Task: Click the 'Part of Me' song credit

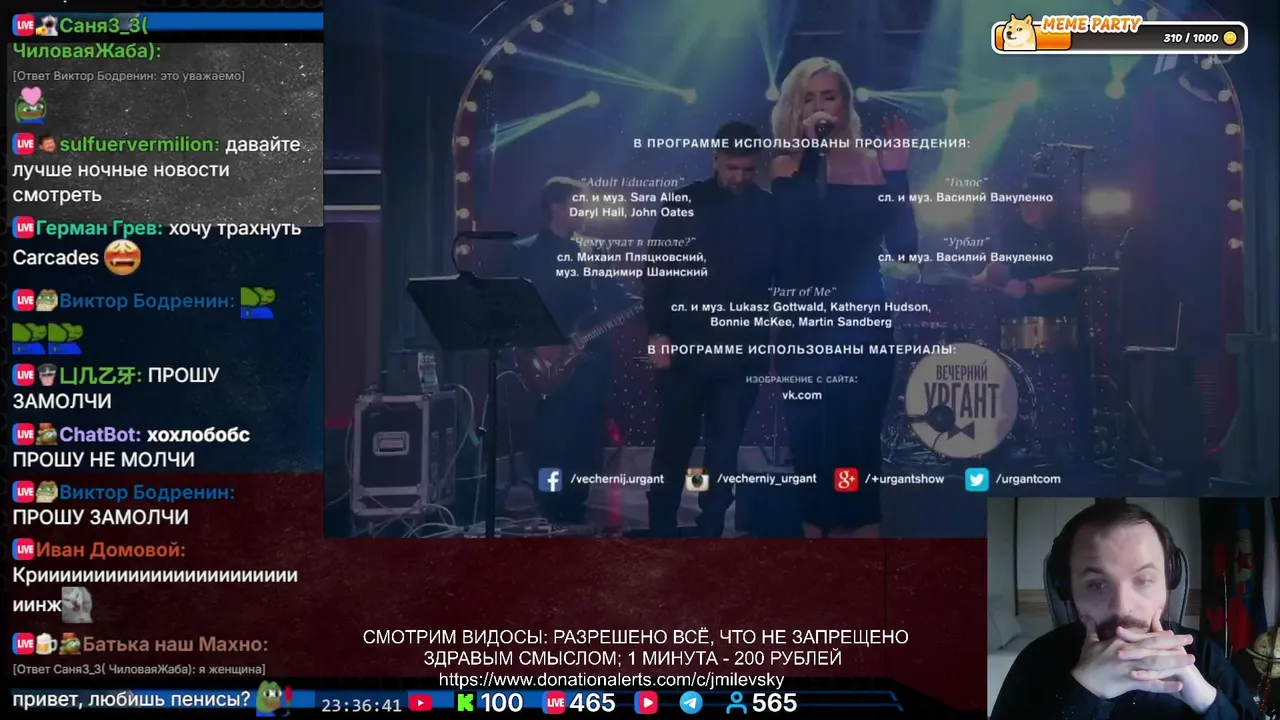Action: click(x=801, y=292)
